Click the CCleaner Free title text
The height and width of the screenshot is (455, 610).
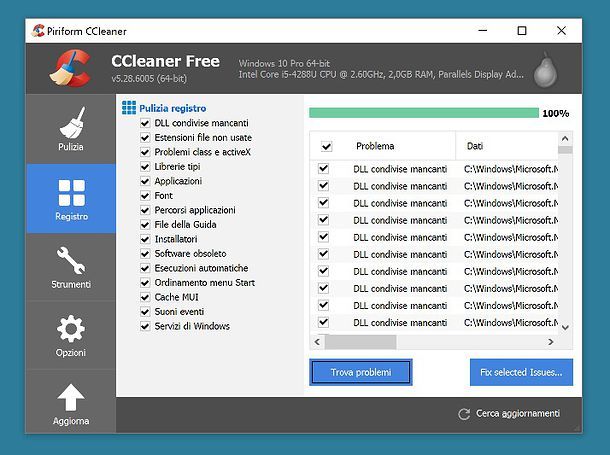click(x=165, y=61)
